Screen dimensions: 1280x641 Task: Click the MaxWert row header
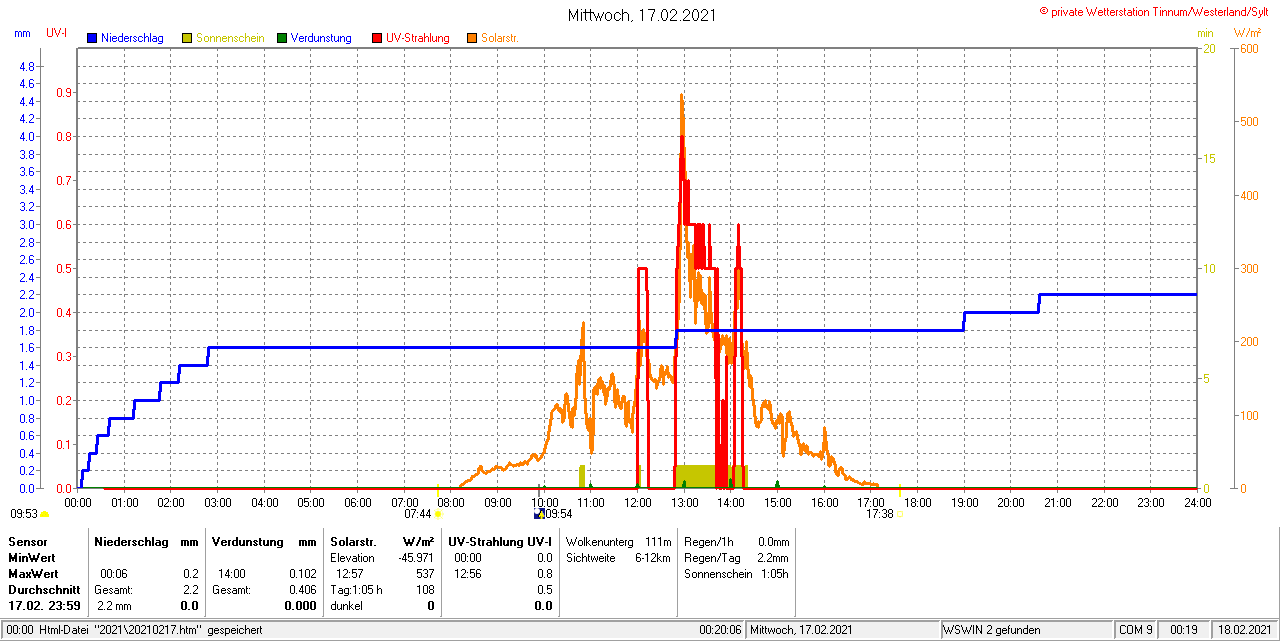(x=34, y=574)
